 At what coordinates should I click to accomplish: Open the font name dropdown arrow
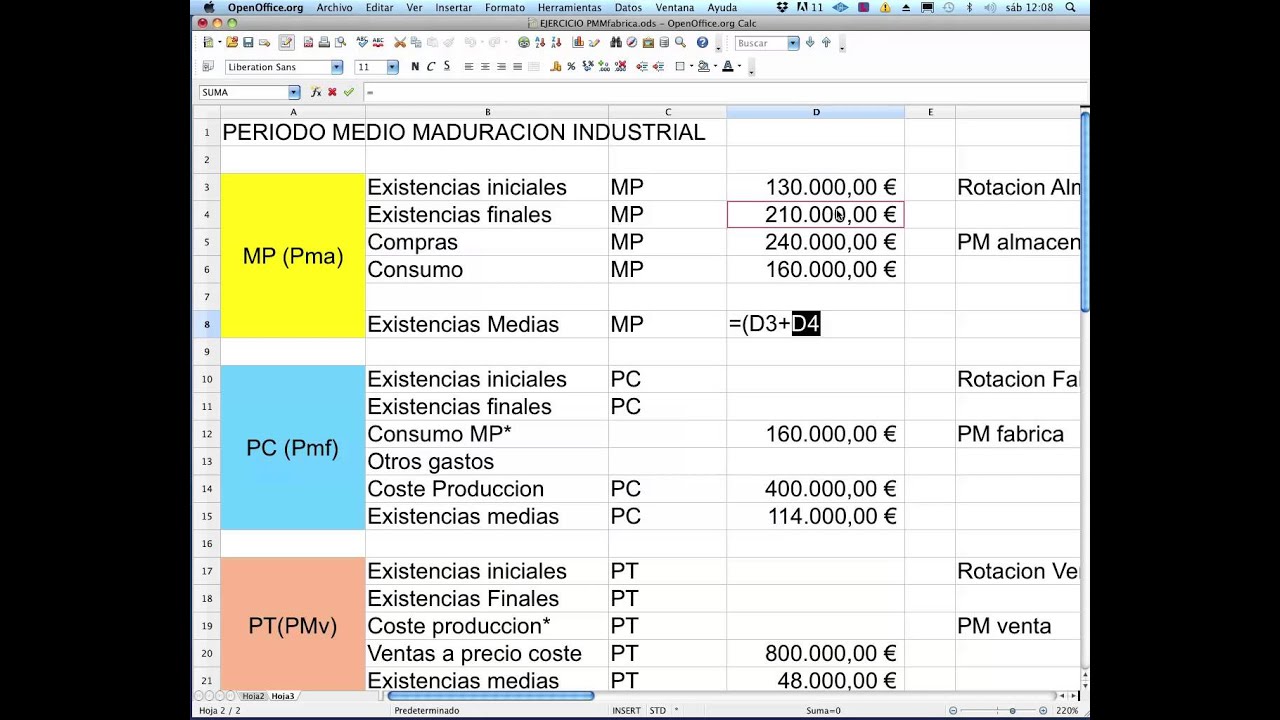tap(337, 67)
